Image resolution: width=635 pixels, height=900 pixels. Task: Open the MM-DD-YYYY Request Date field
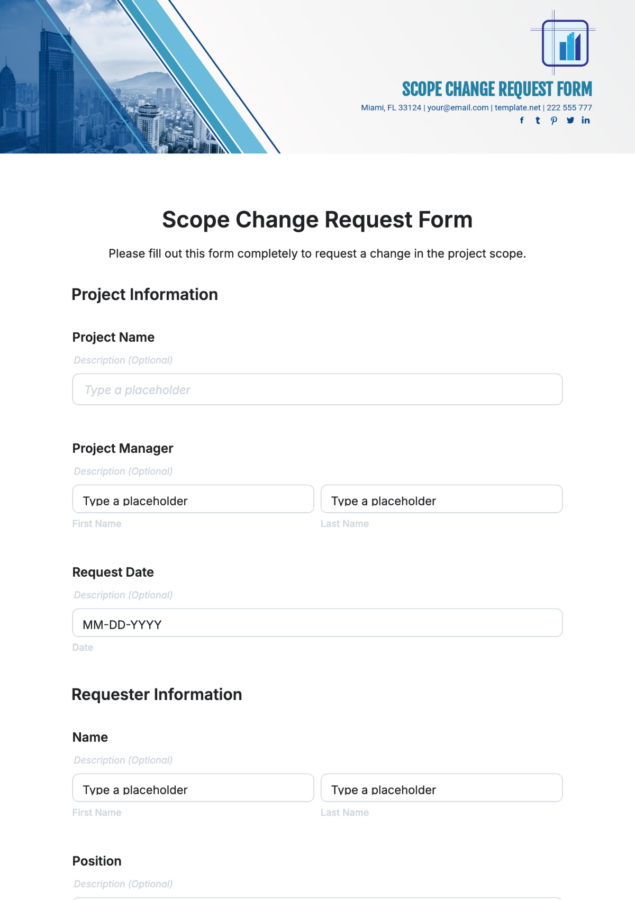pyautogui.click(x=317, y=622)
